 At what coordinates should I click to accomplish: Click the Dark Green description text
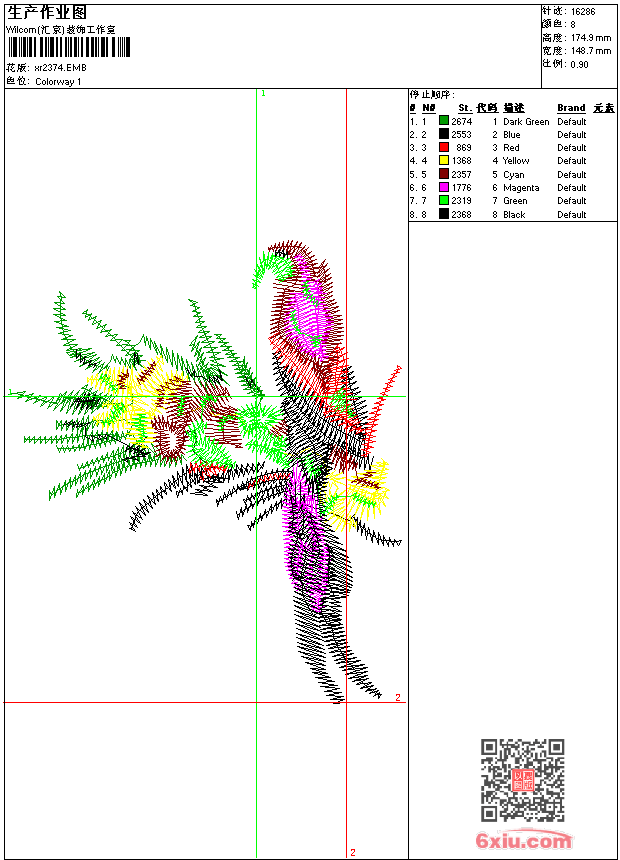[x=526, y=121]
